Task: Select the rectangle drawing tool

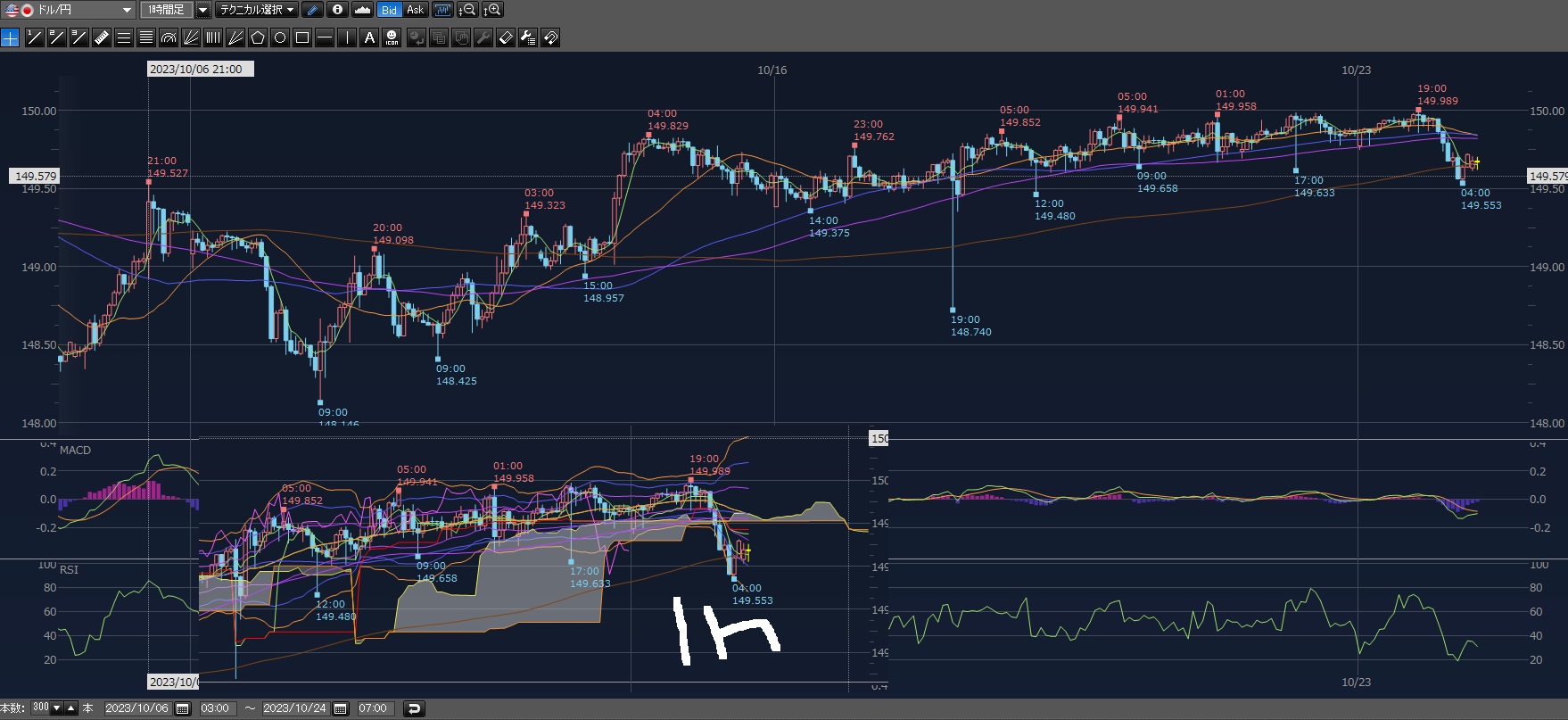Action: pyautogui.click(x=302, y=37)
